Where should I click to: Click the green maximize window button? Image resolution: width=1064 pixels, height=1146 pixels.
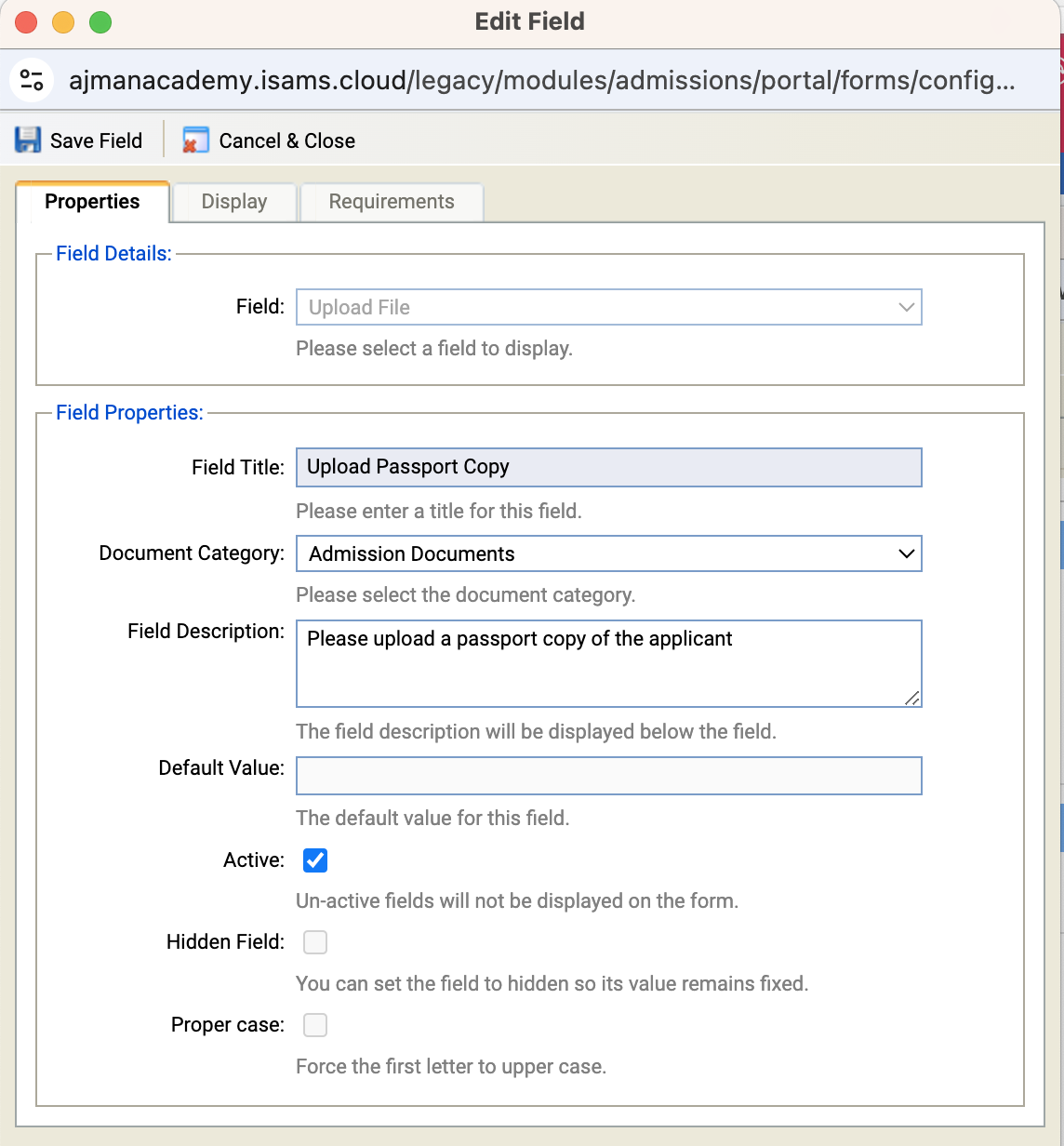[100, 22]
